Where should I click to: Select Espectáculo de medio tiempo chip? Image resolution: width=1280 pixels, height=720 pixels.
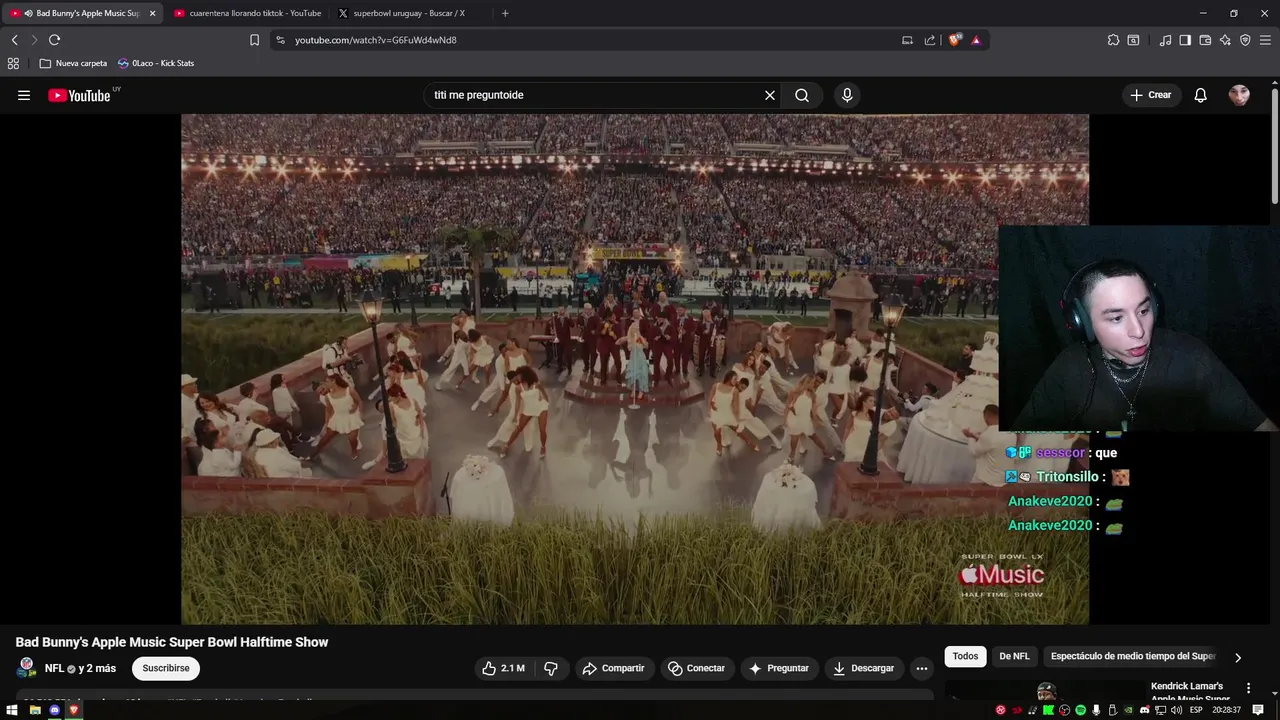tap(1133, 656)
